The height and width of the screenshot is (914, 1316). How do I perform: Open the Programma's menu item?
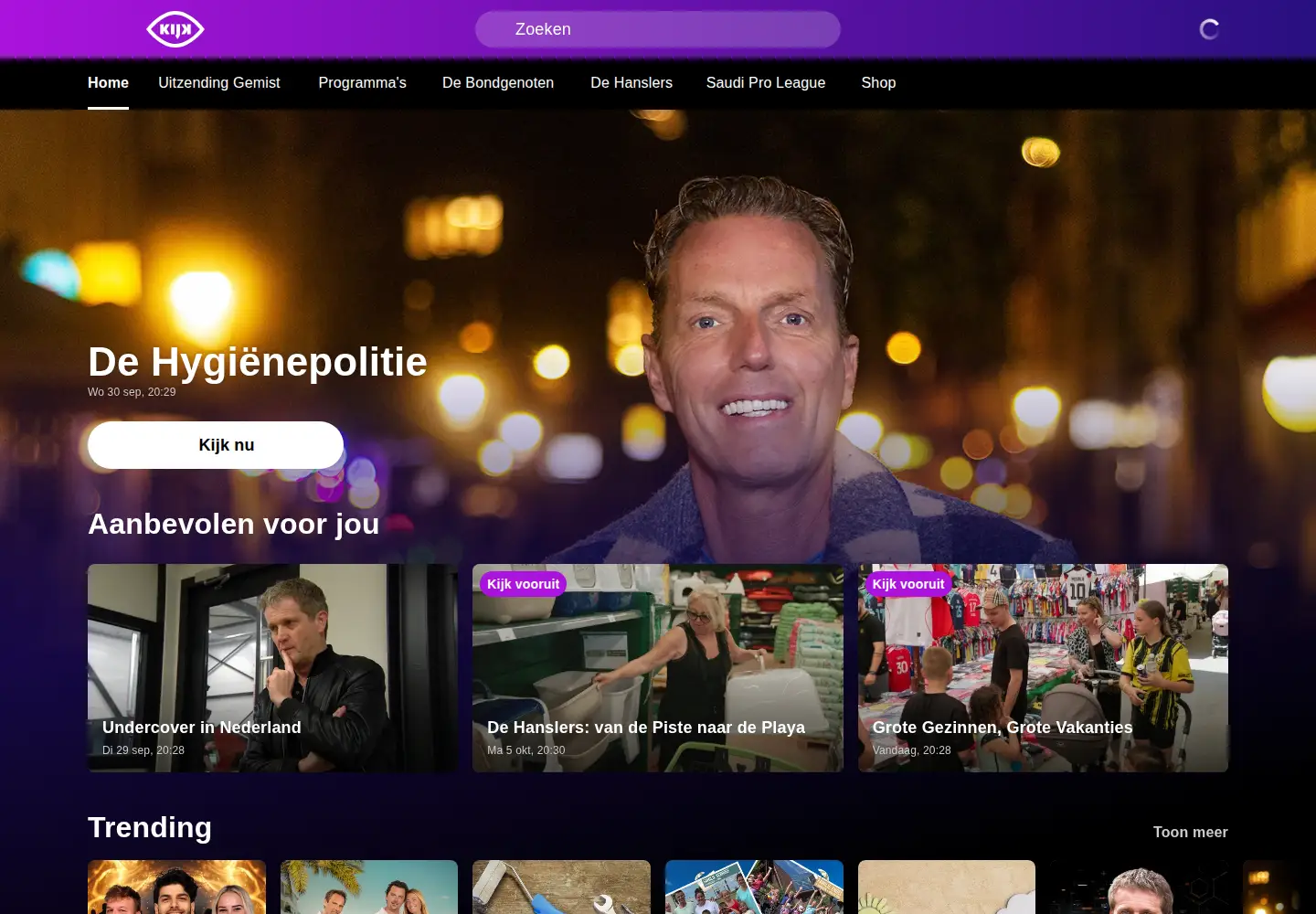click(x=362, y=83)
